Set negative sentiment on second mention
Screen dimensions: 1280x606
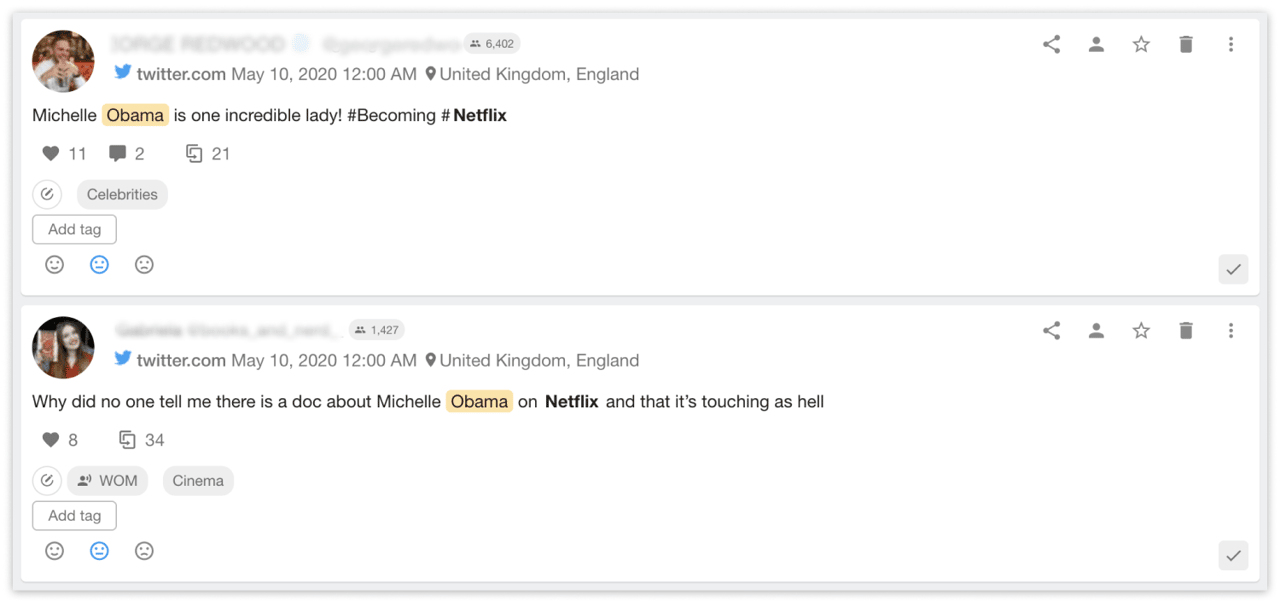coord(144,551)
